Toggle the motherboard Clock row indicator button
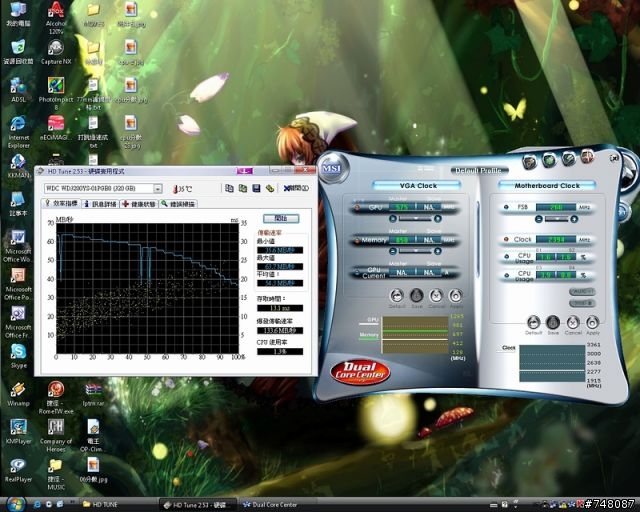 [506, 239]
